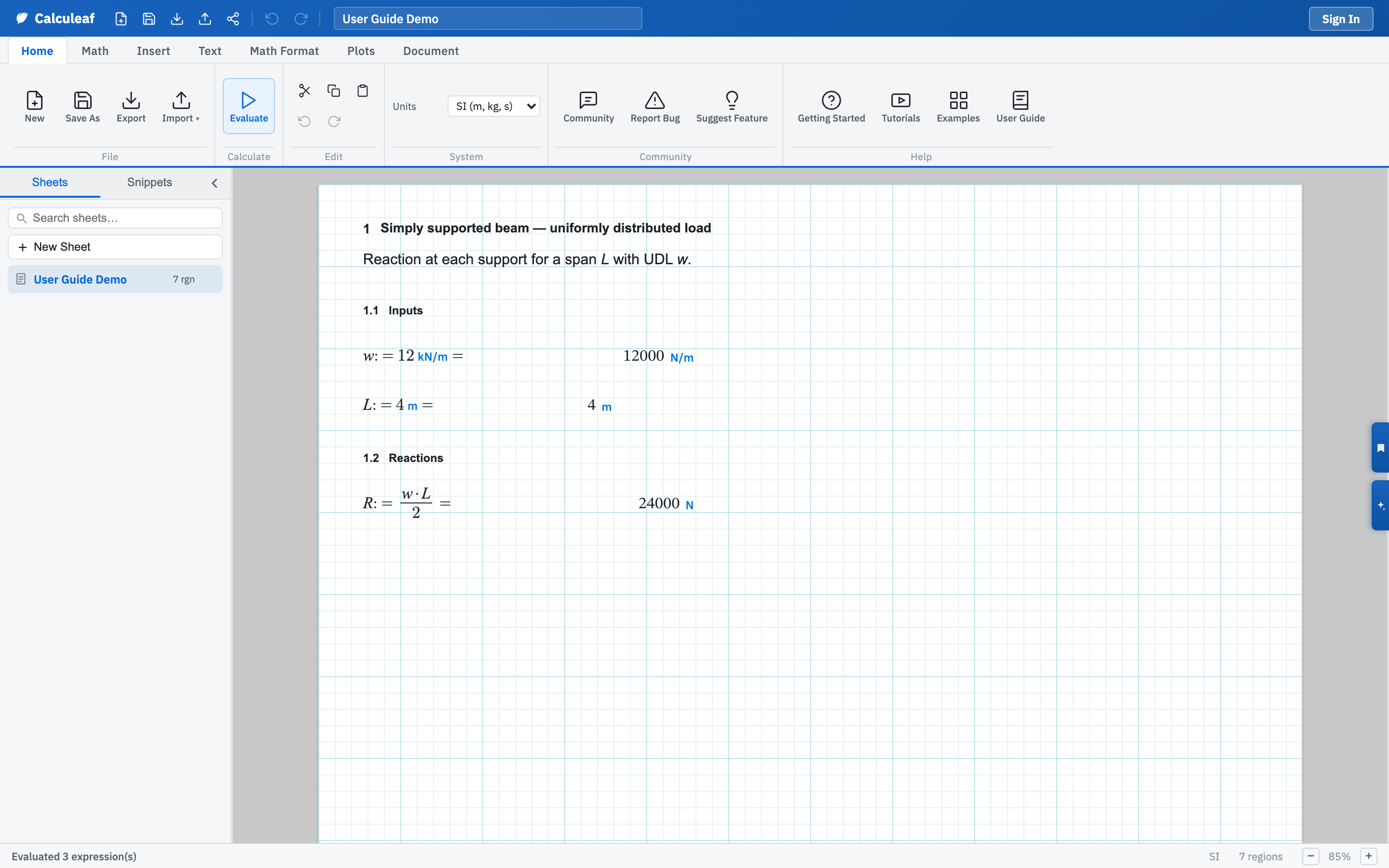The height and width of the screenshot is (868, 1389).
Task: Select the Snippets sidebar tab
Action: coord(149,183)
